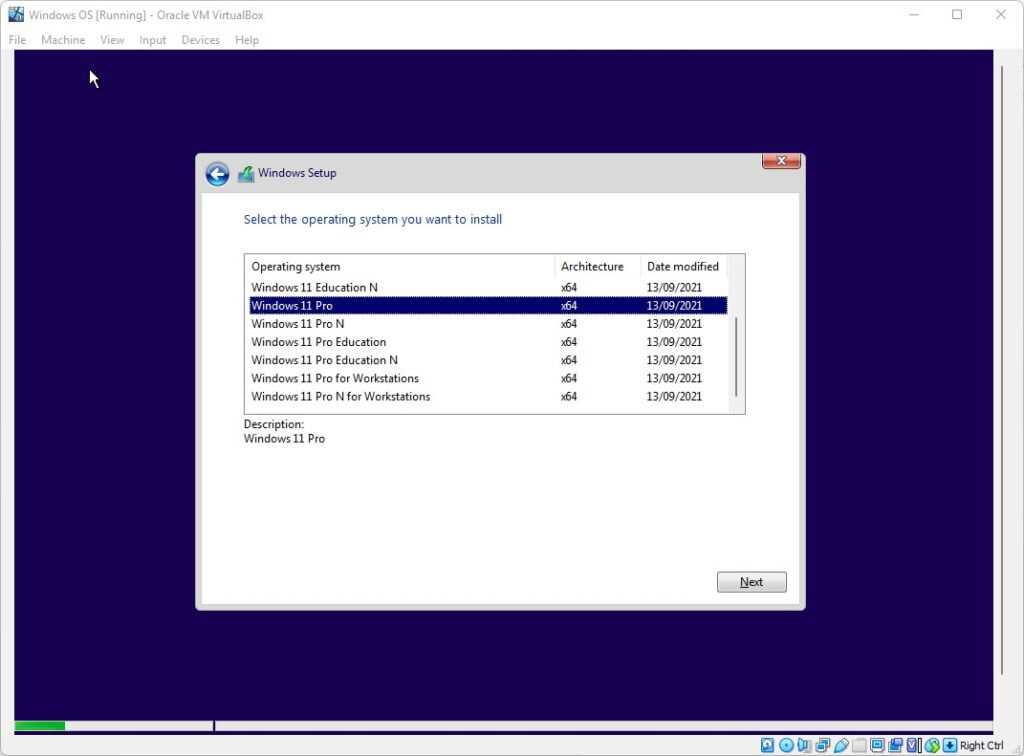The height and width of the screenshot is (756, 1024).
Task: Click the back arrow in Windows Setup
Action: point(217,174)
